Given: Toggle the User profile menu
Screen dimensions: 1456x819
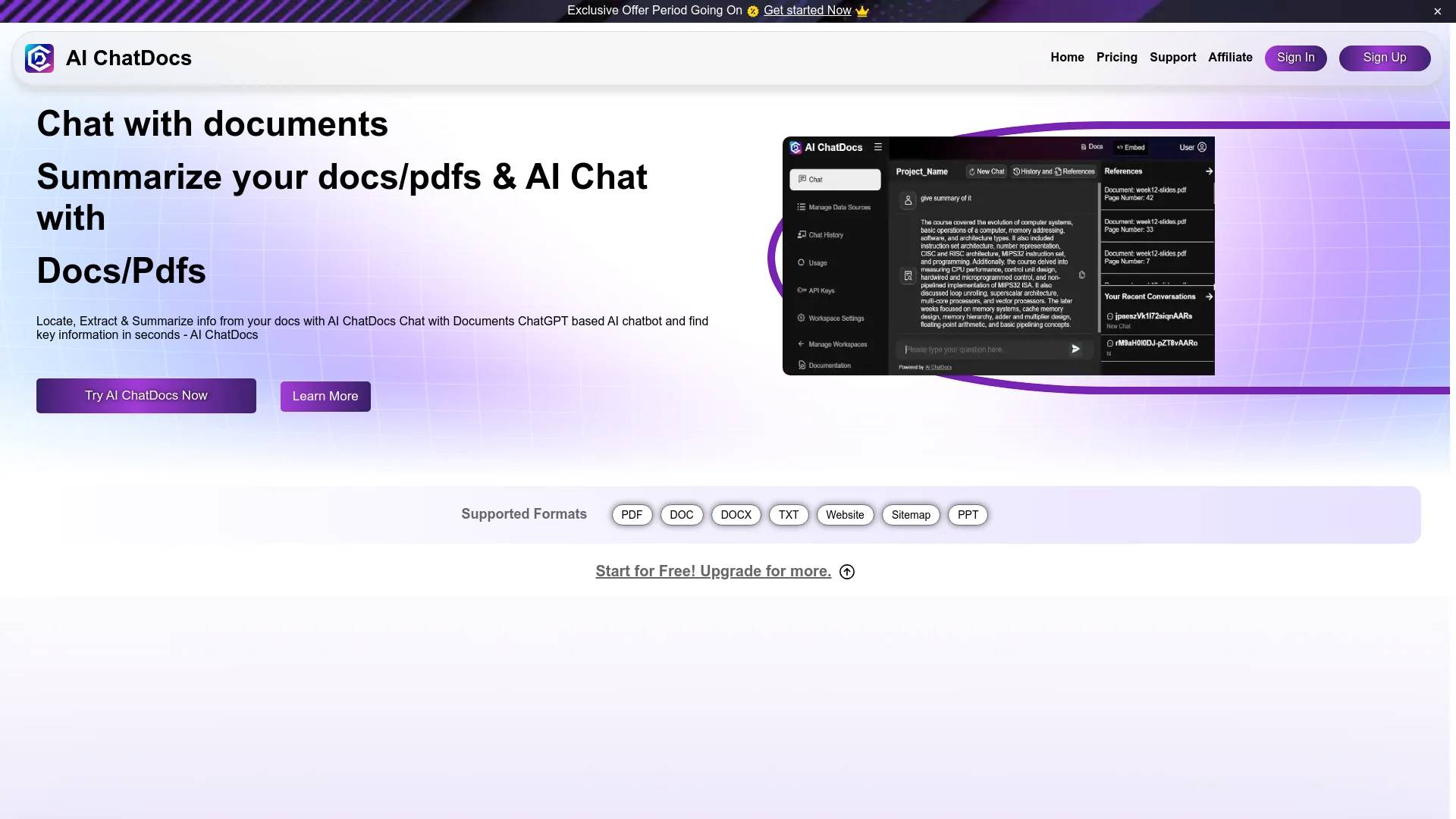Looking at the screenshot, I should pyautogui.click(x=1192, y=147).
